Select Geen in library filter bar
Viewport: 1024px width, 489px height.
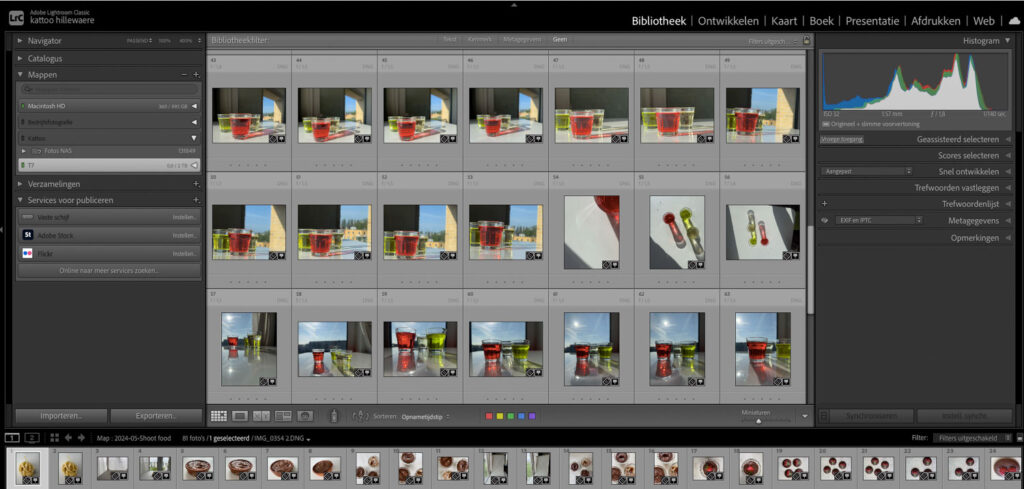(x=560, y=40)
